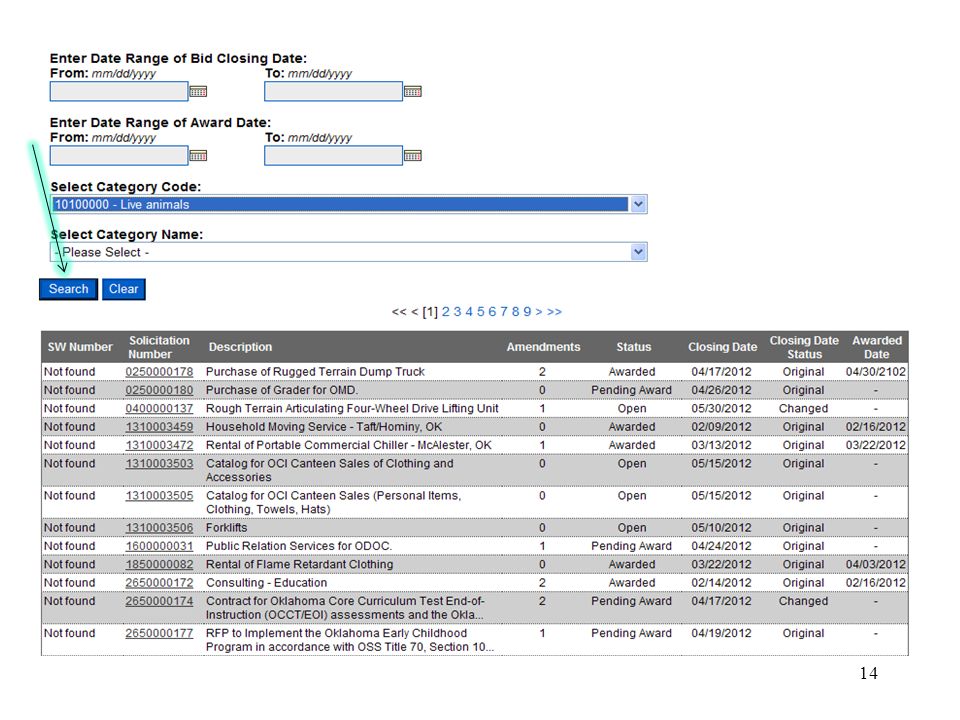The height and width of the screenshot is (720, 960).
Task: Go to results page 6
Action: coord(492,312)
